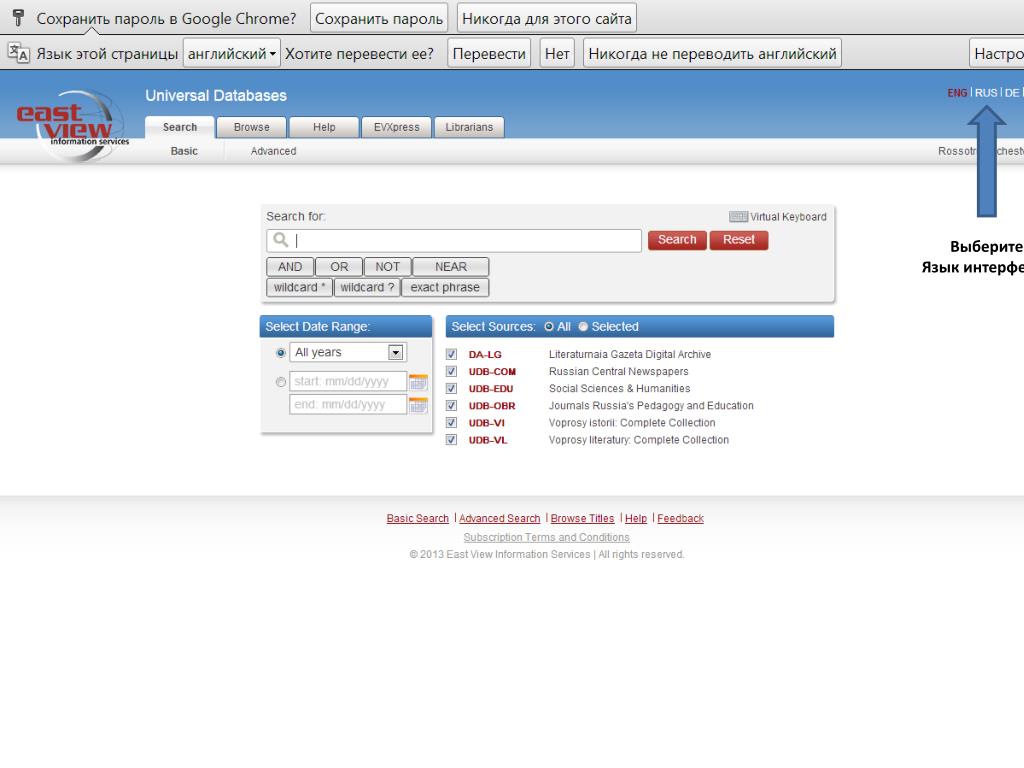Open the UDB-EDU database link
Image resolution: width=1024 pixels, height=768 pixels.
491,388
